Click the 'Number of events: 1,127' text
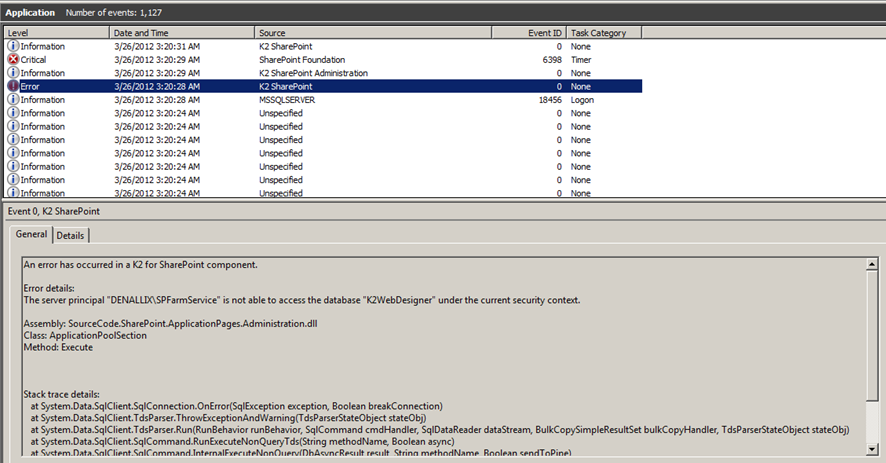Viewport: 886px width, 463px height. (114, 12)
